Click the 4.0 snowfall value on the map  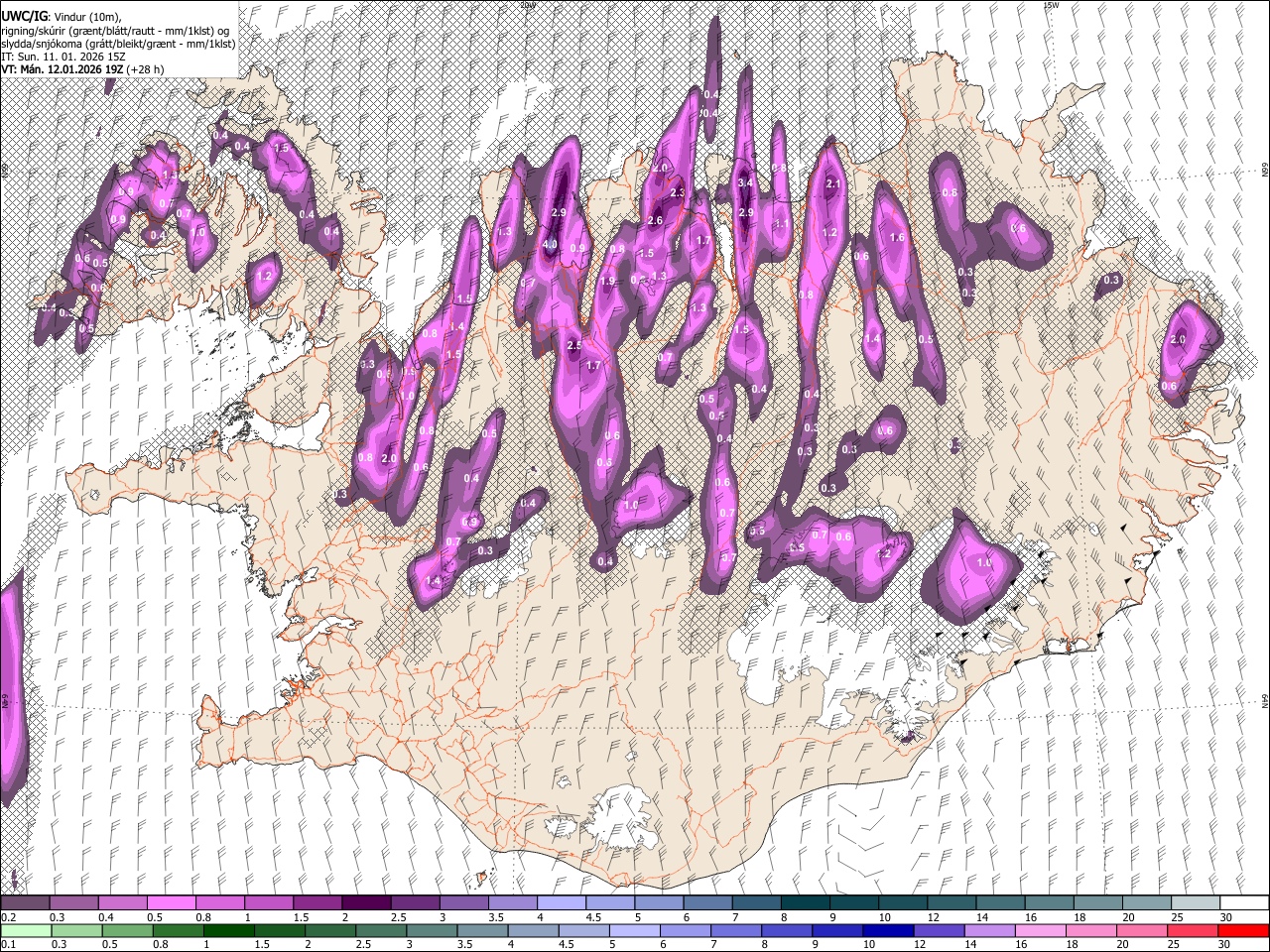pos(551,244)
